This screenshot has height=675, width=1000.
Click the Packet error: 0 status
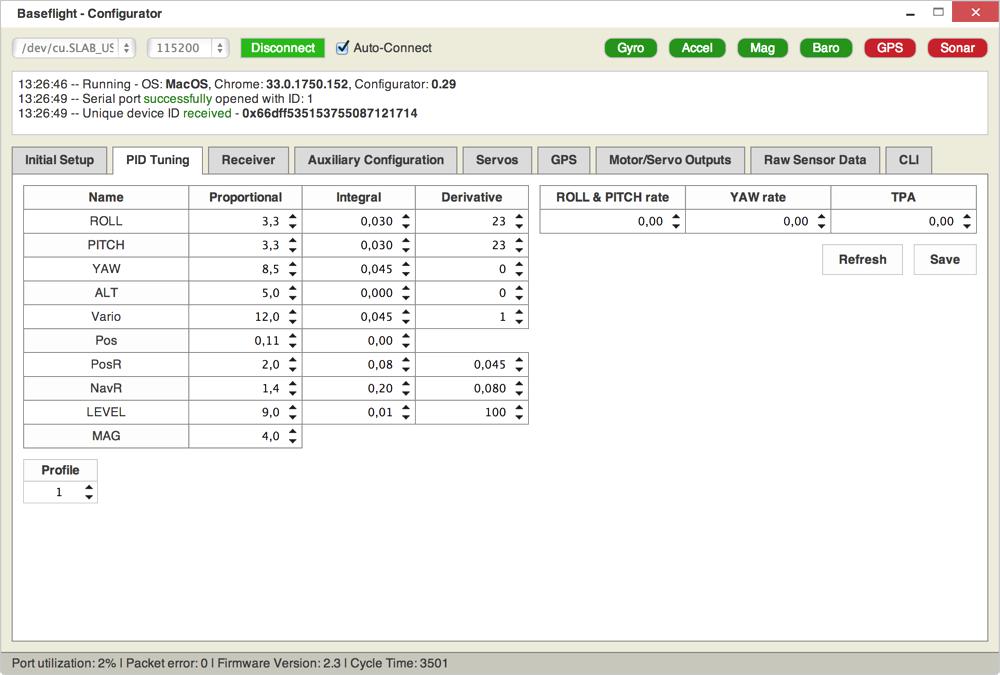[x=167, y=664]
